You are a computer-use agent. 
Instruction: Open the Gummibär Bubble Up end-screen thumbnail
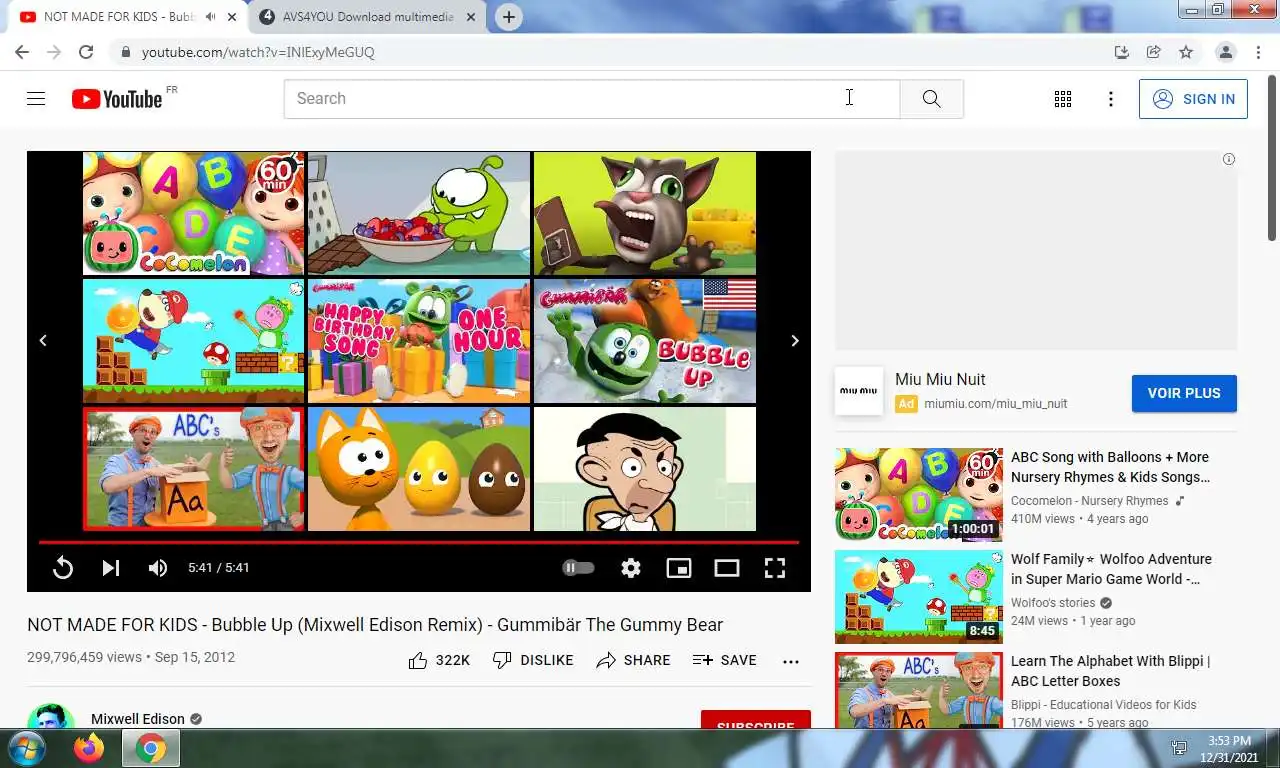pos(645,341)
